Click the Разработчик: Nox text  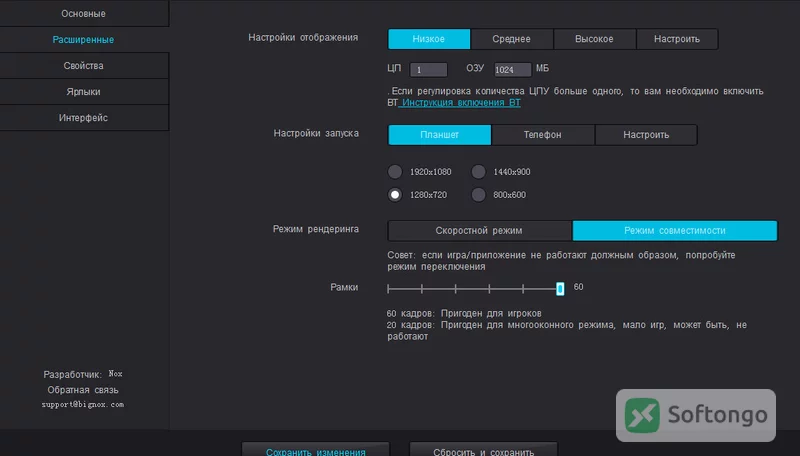(x=83, y=374)
